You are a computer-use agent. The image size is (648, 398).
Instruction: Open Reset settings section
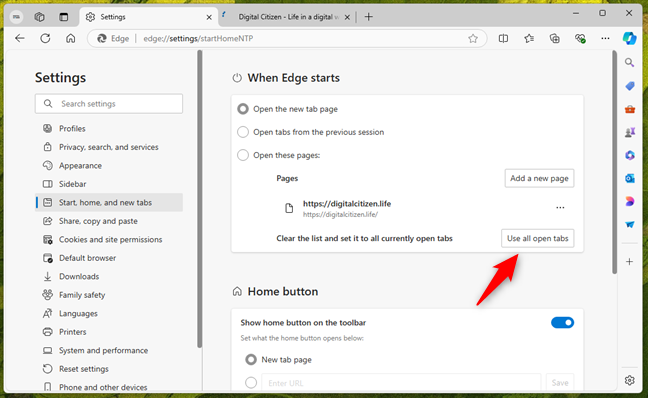109,369
